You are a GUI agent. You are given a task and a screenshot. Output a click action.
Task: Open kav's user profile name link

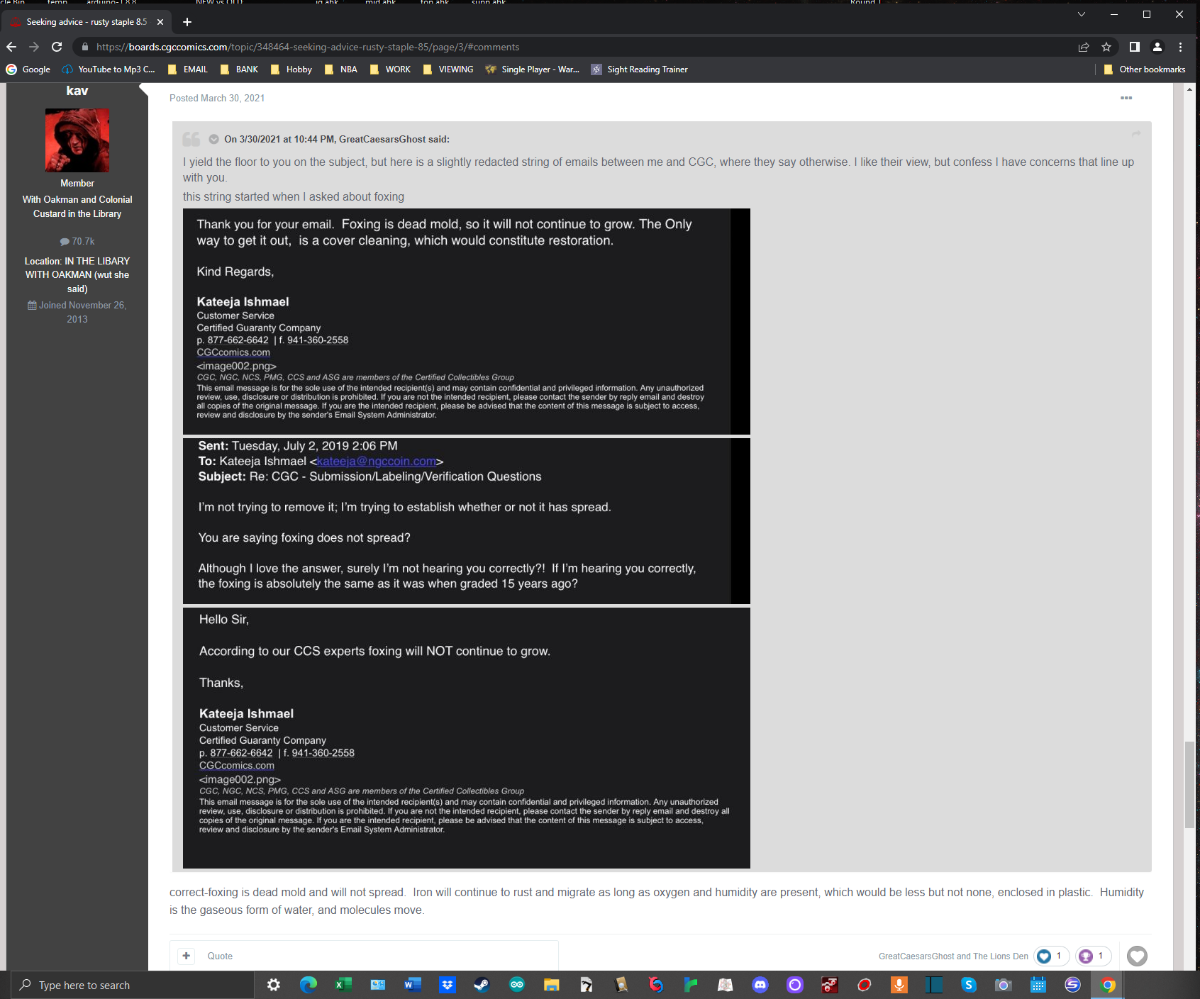[x=77, y=91]
